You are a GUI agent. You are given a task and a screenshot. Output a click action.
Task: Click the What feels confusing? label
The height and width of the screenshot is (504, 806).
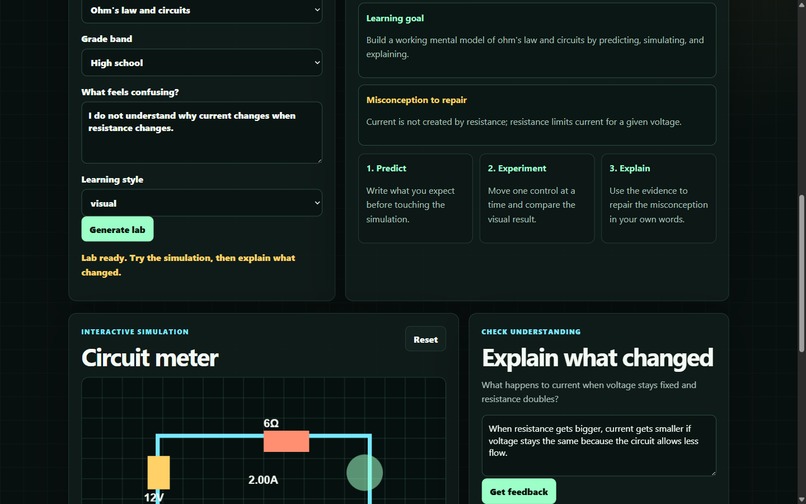pyautogui.click(x=130, y=92)
